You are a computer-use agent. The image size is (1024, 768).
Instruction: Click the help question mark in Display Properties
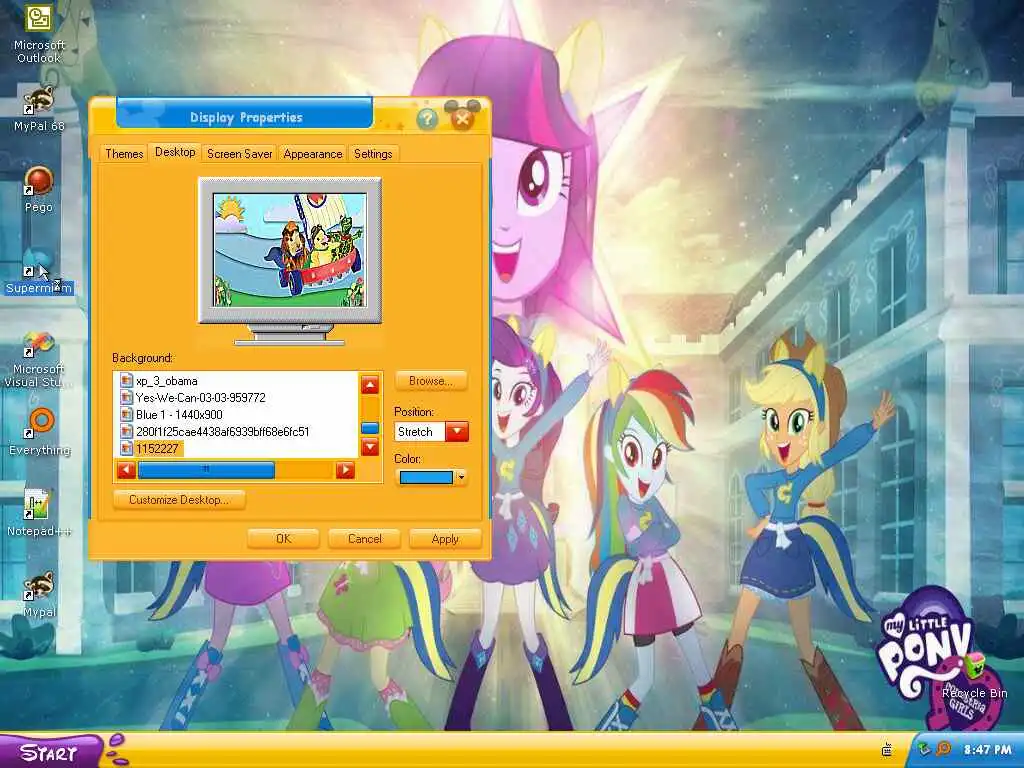[x=427, y=119]
